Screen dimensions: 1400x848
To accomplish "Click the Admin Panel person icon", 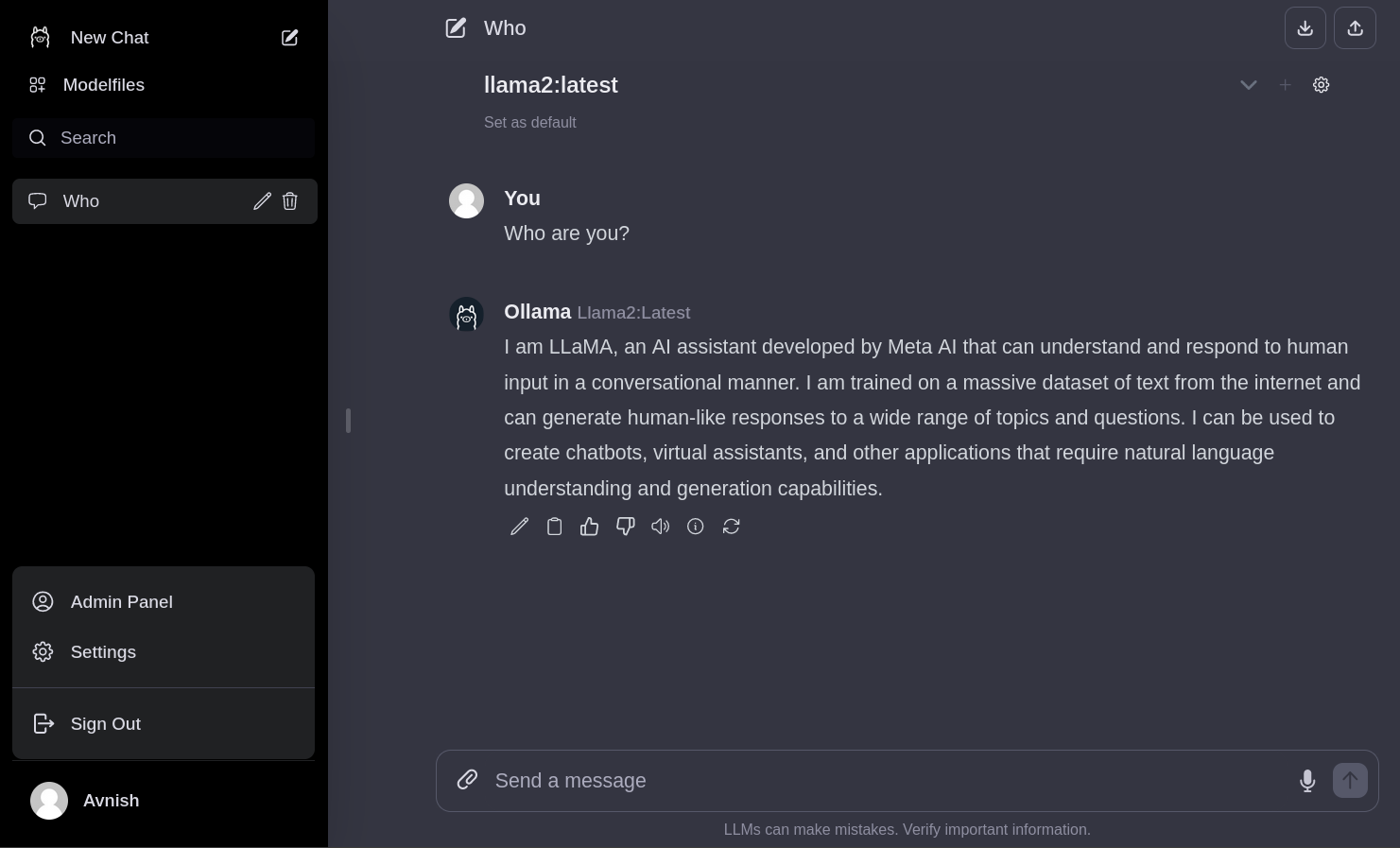I will 43,602.
